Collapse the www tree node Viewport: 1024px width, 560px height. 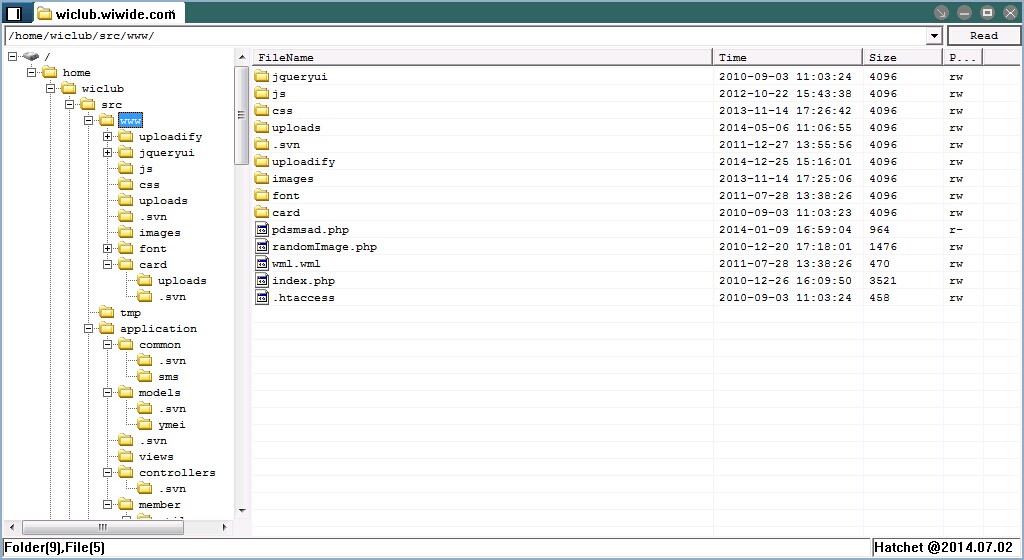coord(88,120)
